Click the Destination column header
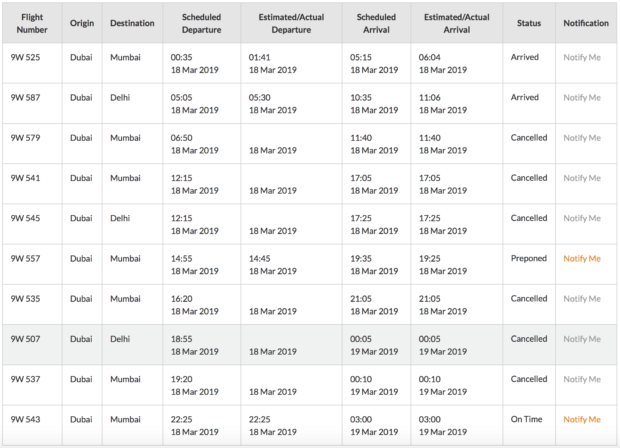 (132, 23)
